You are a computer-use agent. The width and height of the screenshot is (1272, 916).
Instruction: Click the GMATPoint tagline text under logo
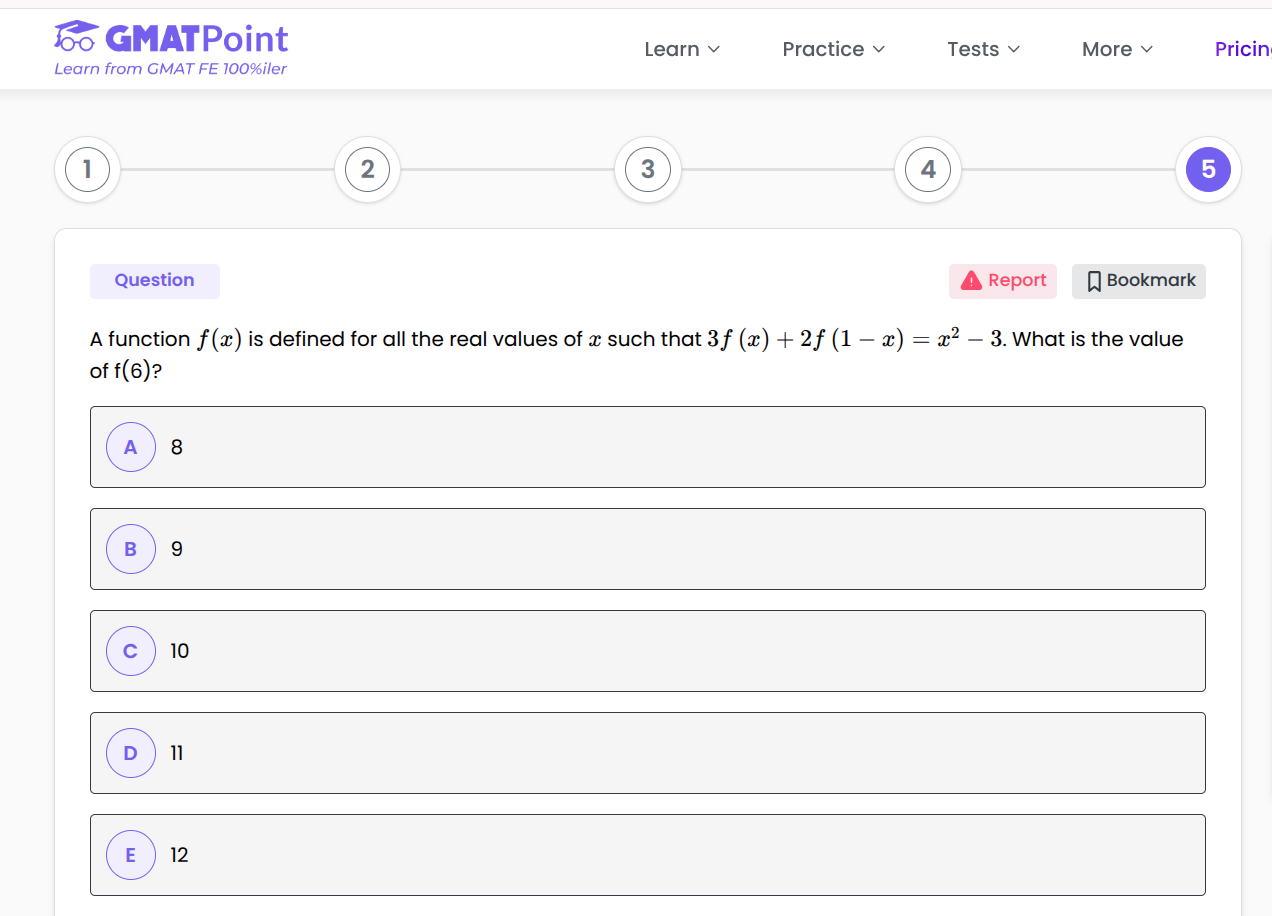click(x=170, y=69)
